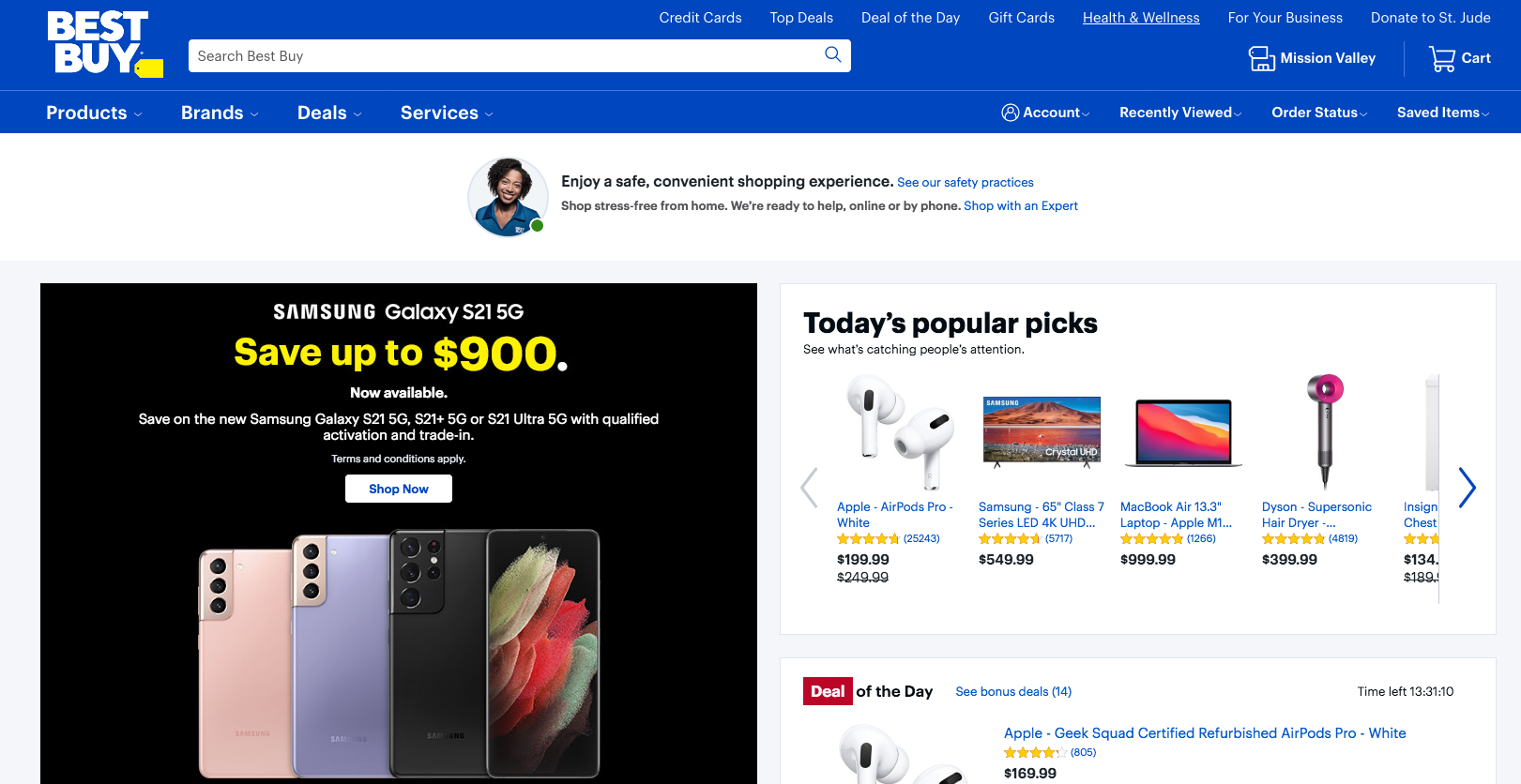Open the shopping Cart icon

pyautogui.click(x=1442, y=58)
